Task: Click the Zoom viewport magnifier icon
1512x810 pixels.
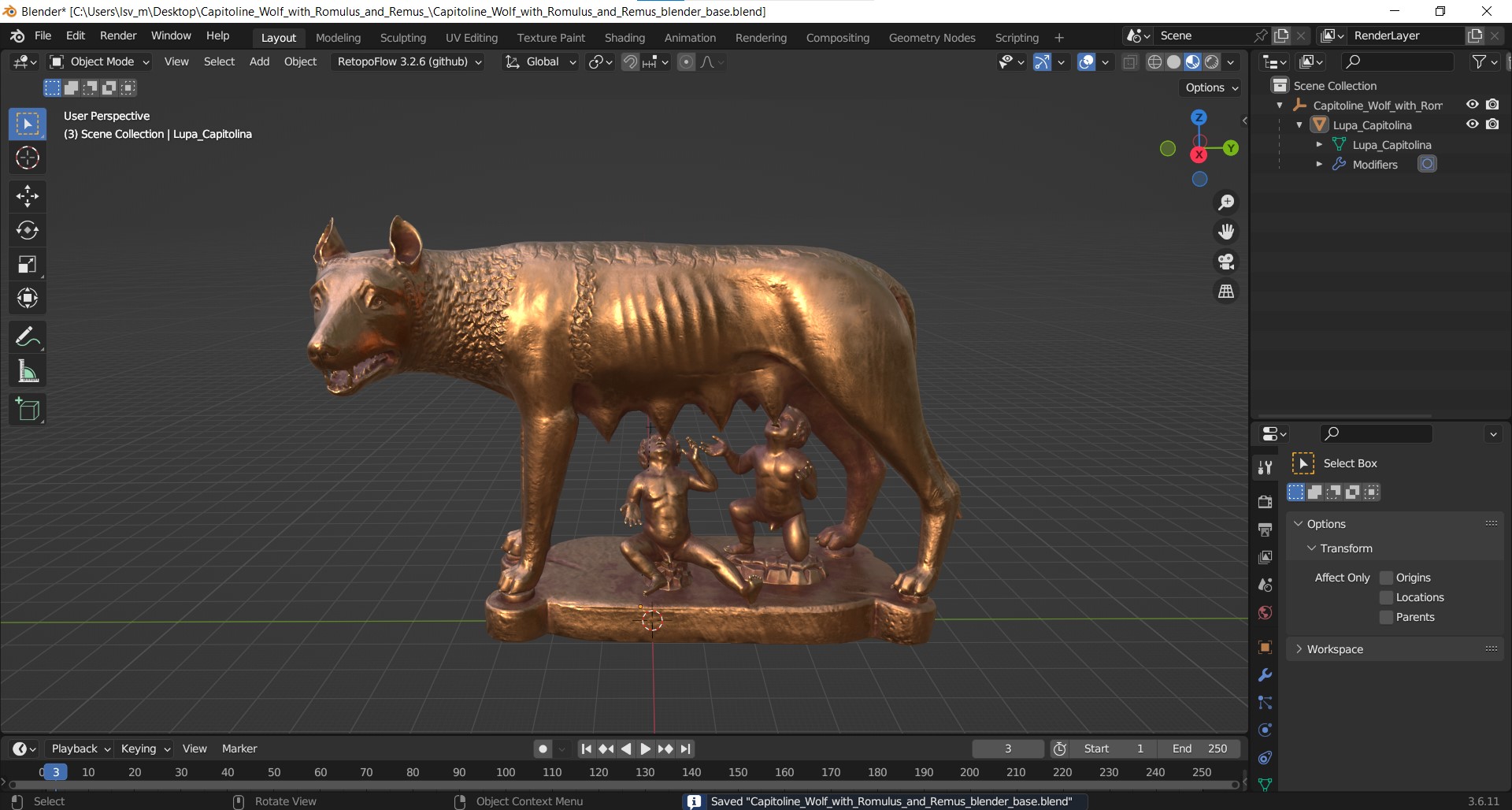Action: (1226, 202)
